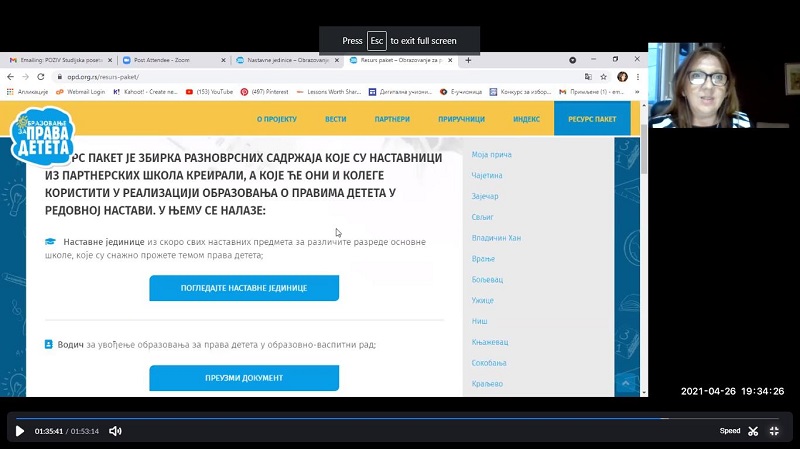Screen dimensions: 800x449
Task: Click the page scroll-to-top arrow button
Action: point(626,383)
